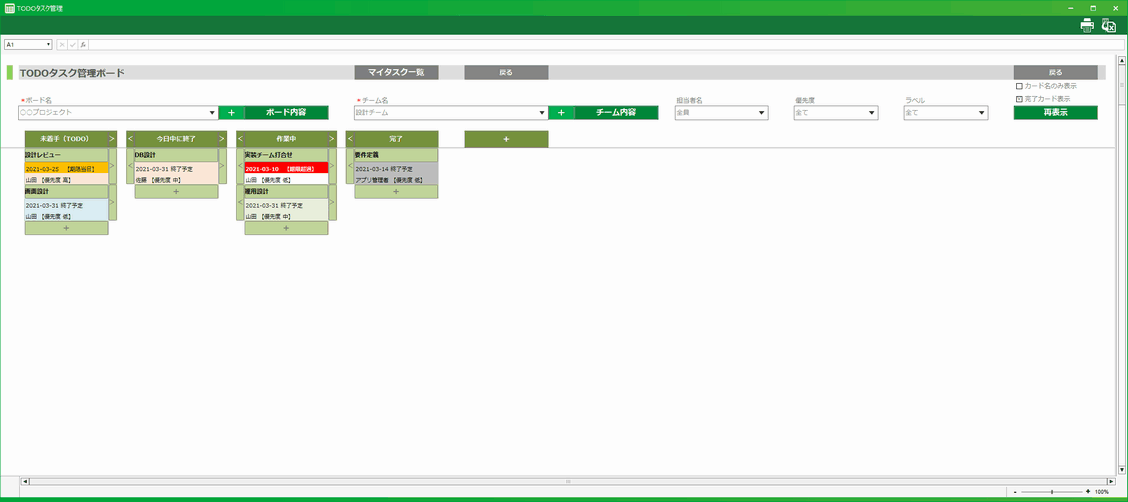This screenshot has height=502, width=1128.
Task: Open the 優先度 filter dropdown
Action: (872, 113)
